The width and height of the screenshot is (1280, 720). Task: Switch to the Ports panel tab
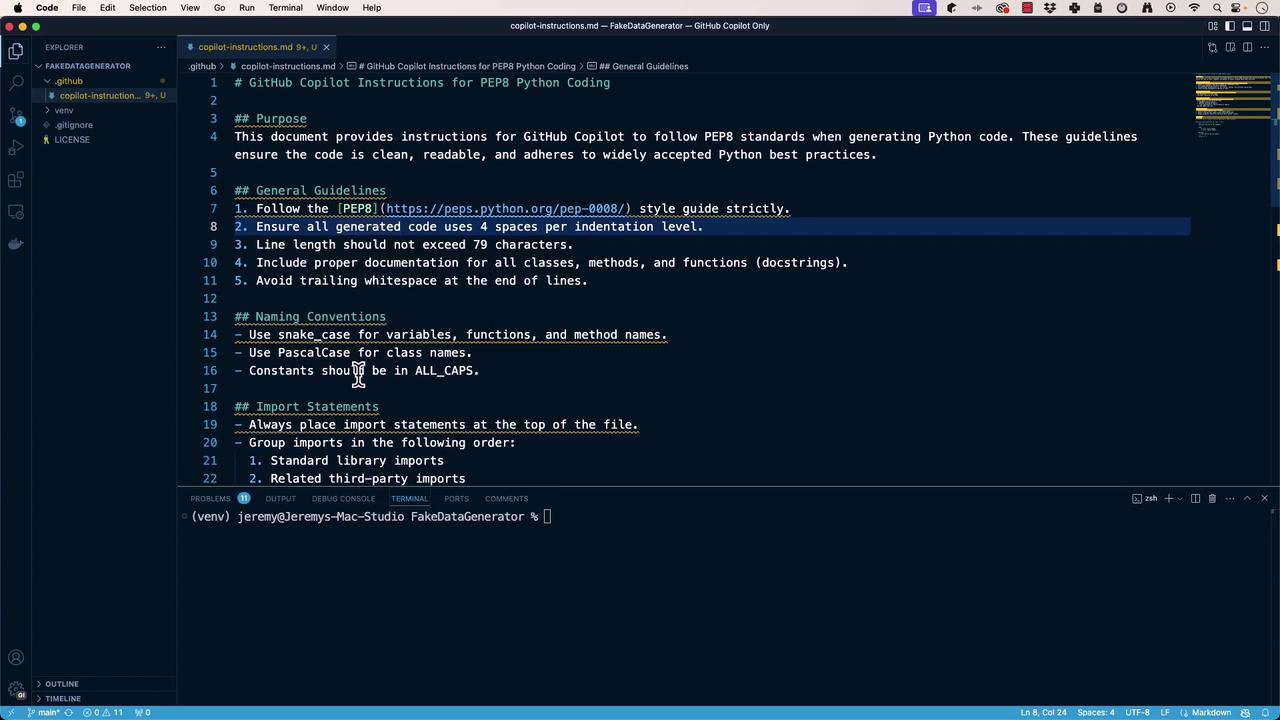(456, 498)
